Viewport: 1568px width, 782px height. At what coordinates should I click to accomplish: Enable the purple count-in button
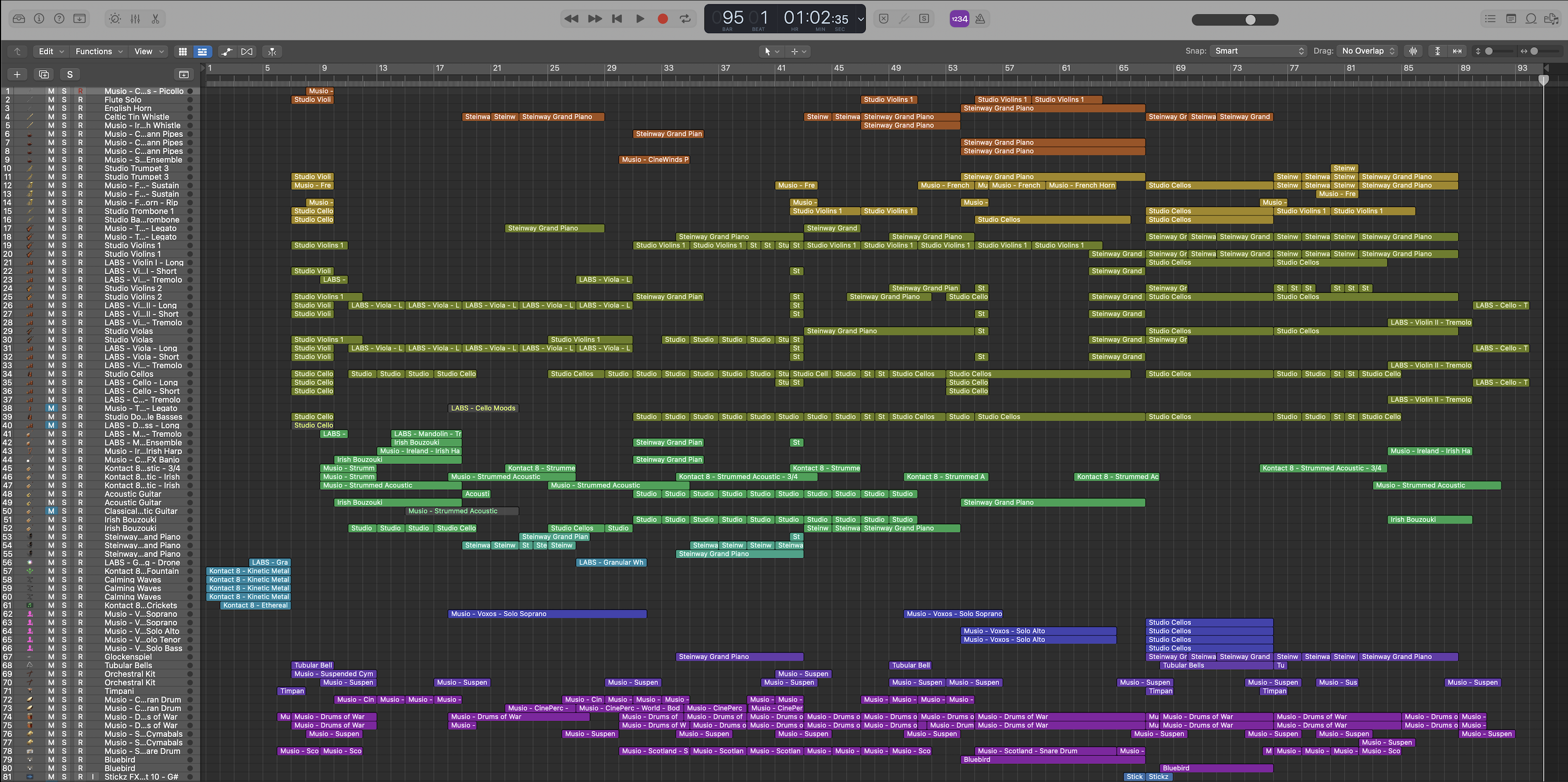(x=960, y=19)
